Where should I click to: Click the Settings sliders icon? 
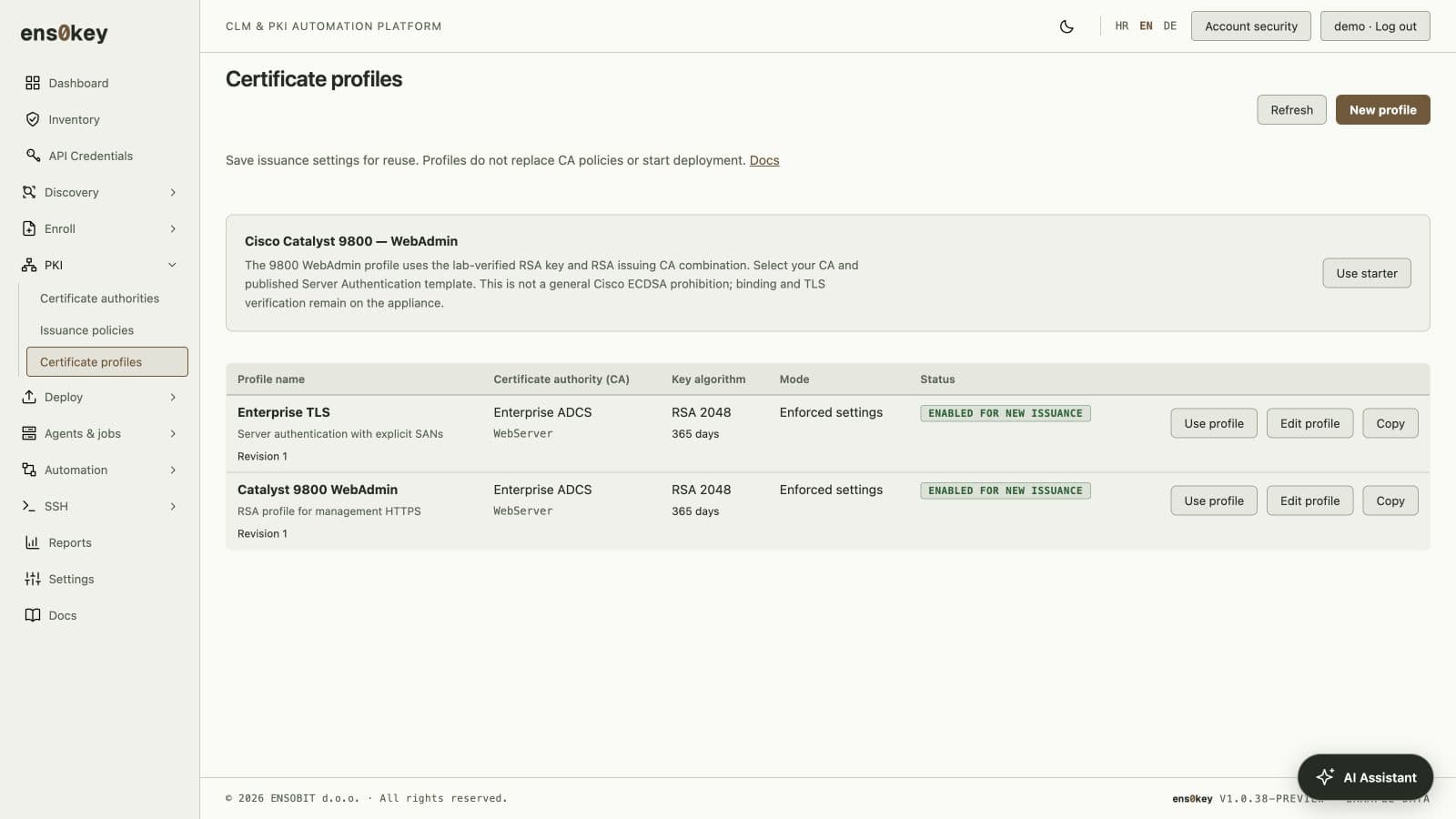coord(33,579)
